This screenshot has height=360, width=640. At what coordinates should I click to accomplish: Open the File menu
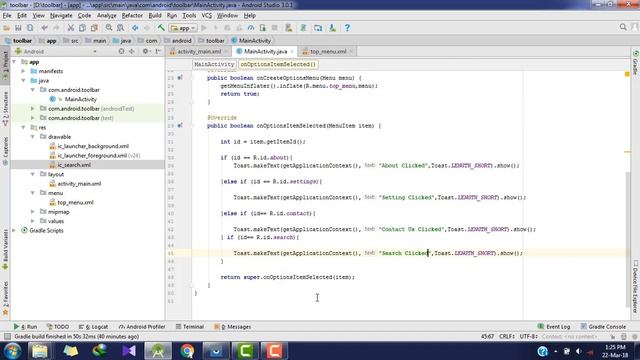coord(7,16)
